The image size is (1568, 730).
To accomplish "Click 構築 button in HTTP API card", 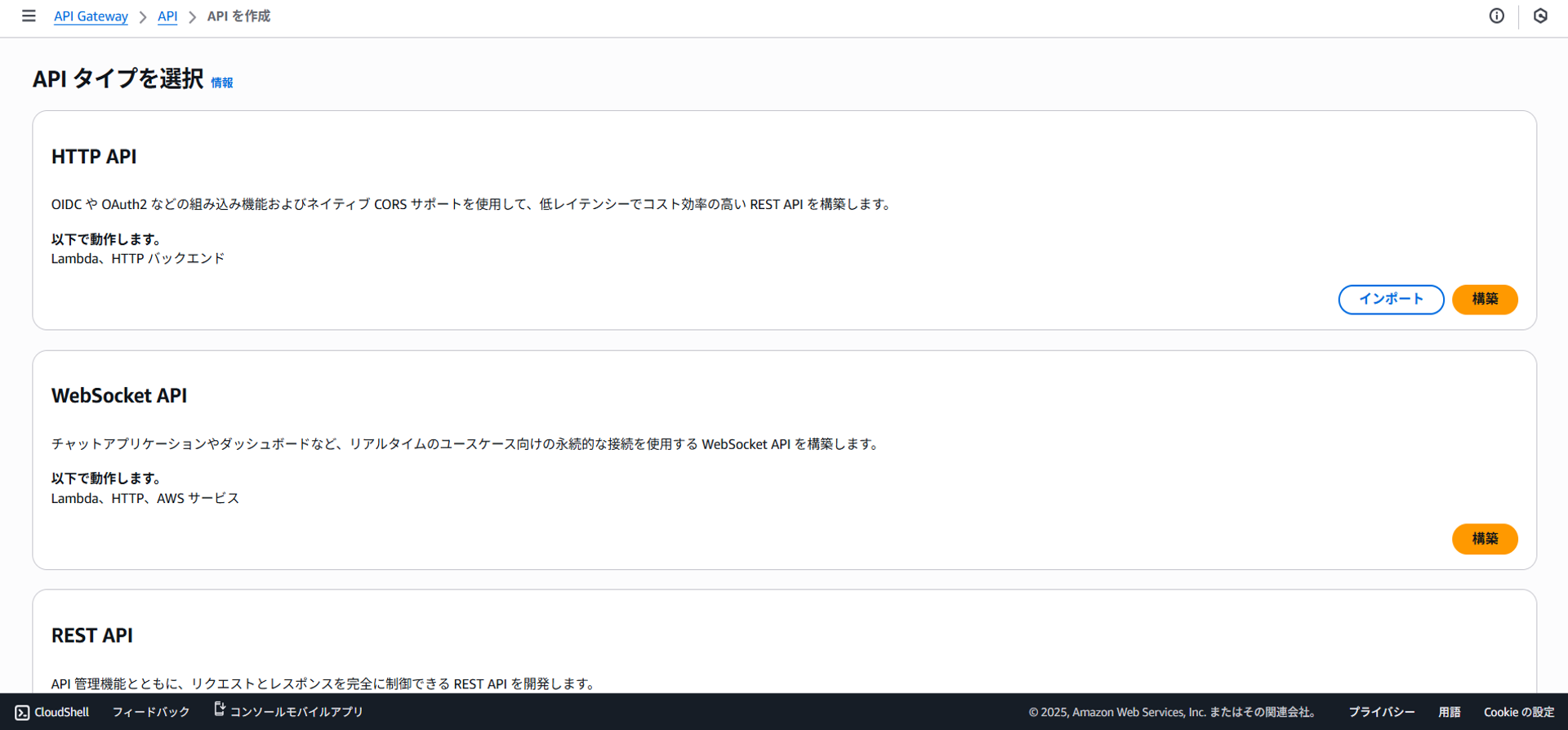I will pyautogui.click(x=1485, y=300).
